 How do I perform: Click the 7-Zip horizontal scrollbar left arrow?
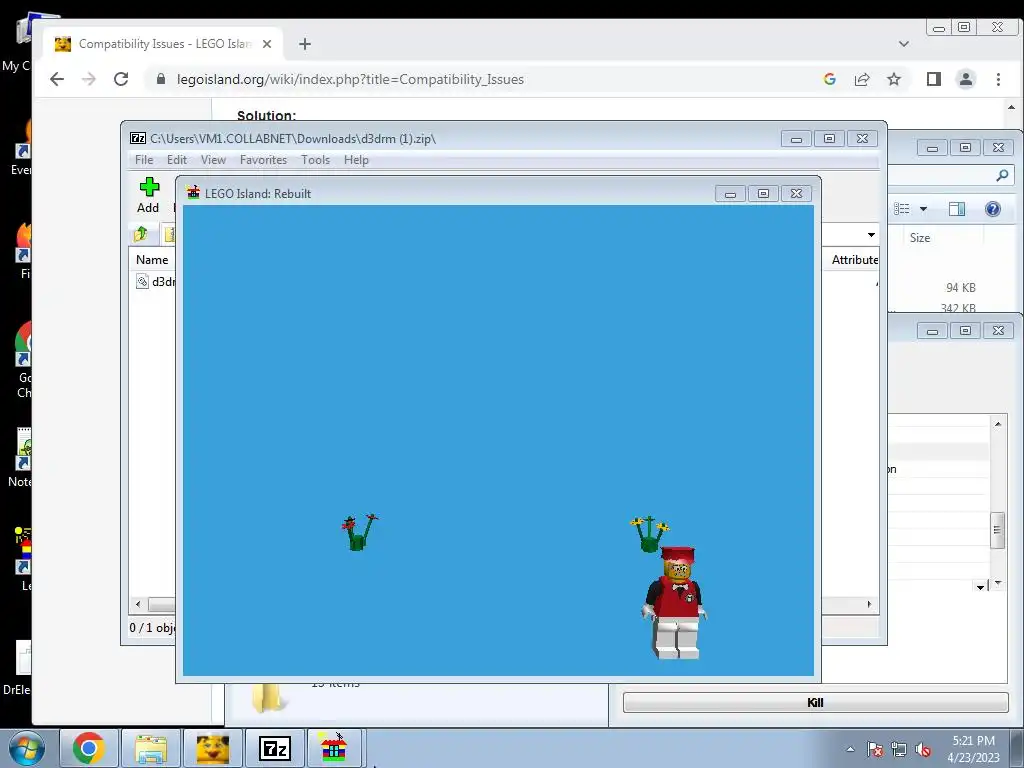(138, 604)
